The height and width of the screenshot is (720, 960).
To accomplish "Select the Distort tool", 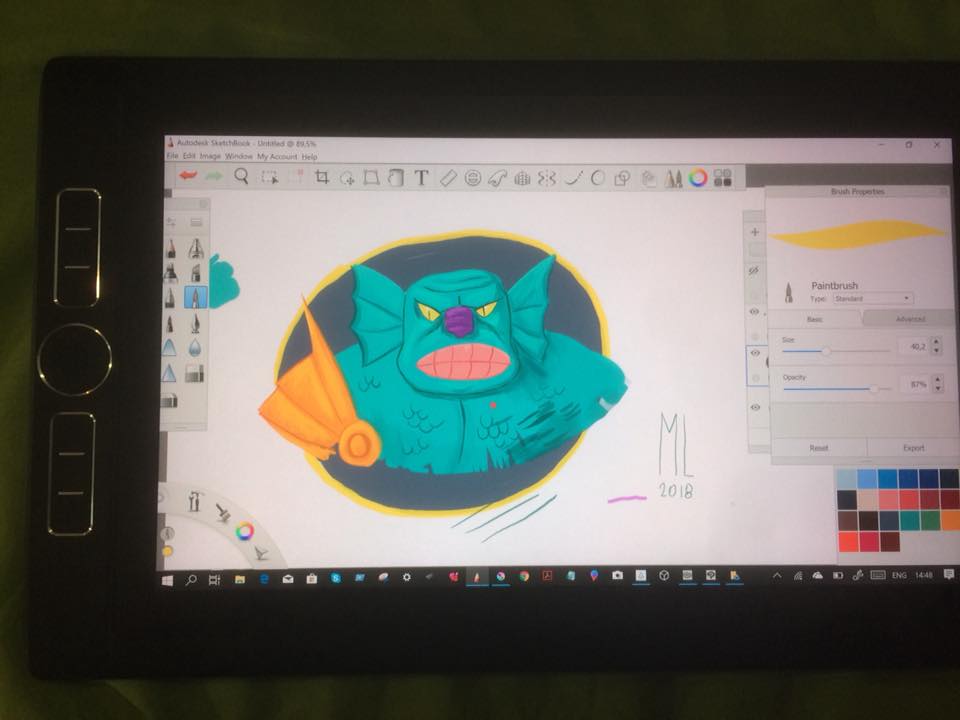I will point(371,178).
